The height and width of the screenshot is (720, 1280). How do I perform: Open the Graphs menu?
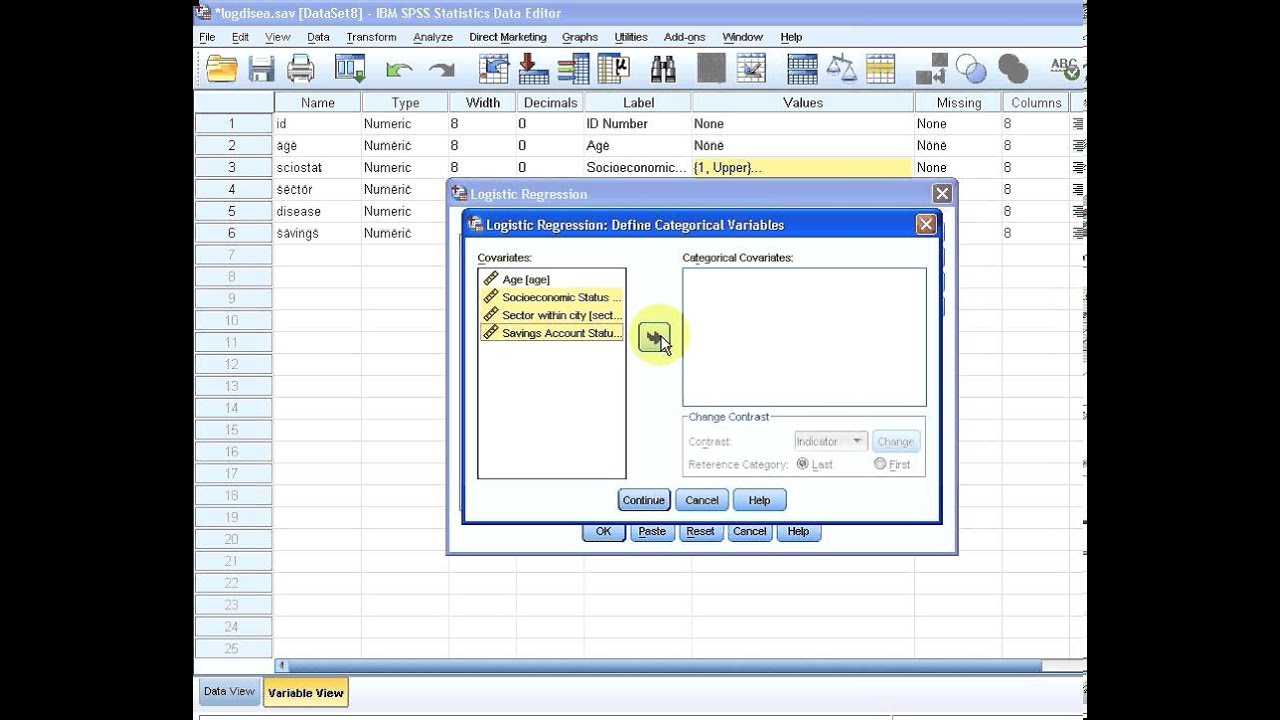(580, 37)
